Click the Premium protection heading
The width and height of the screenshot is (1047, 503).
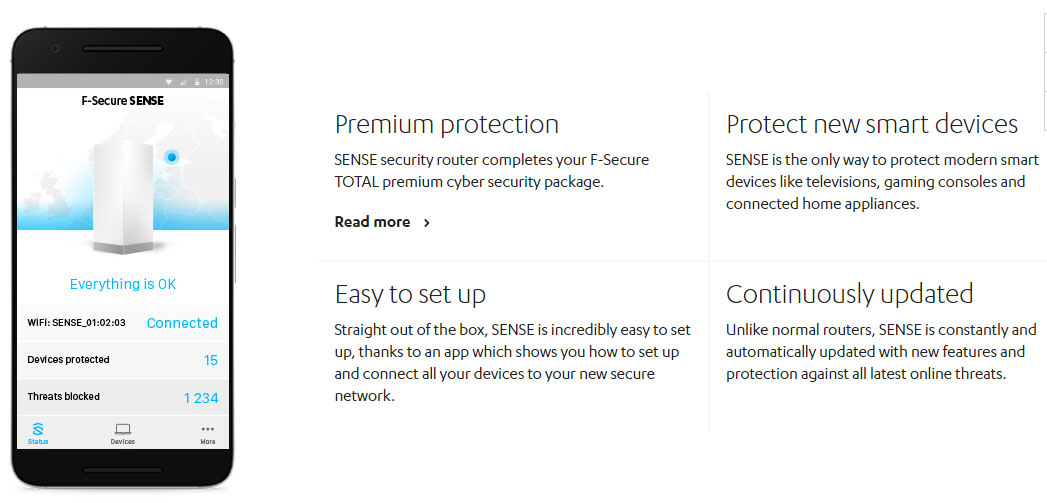tap(447, 125)
